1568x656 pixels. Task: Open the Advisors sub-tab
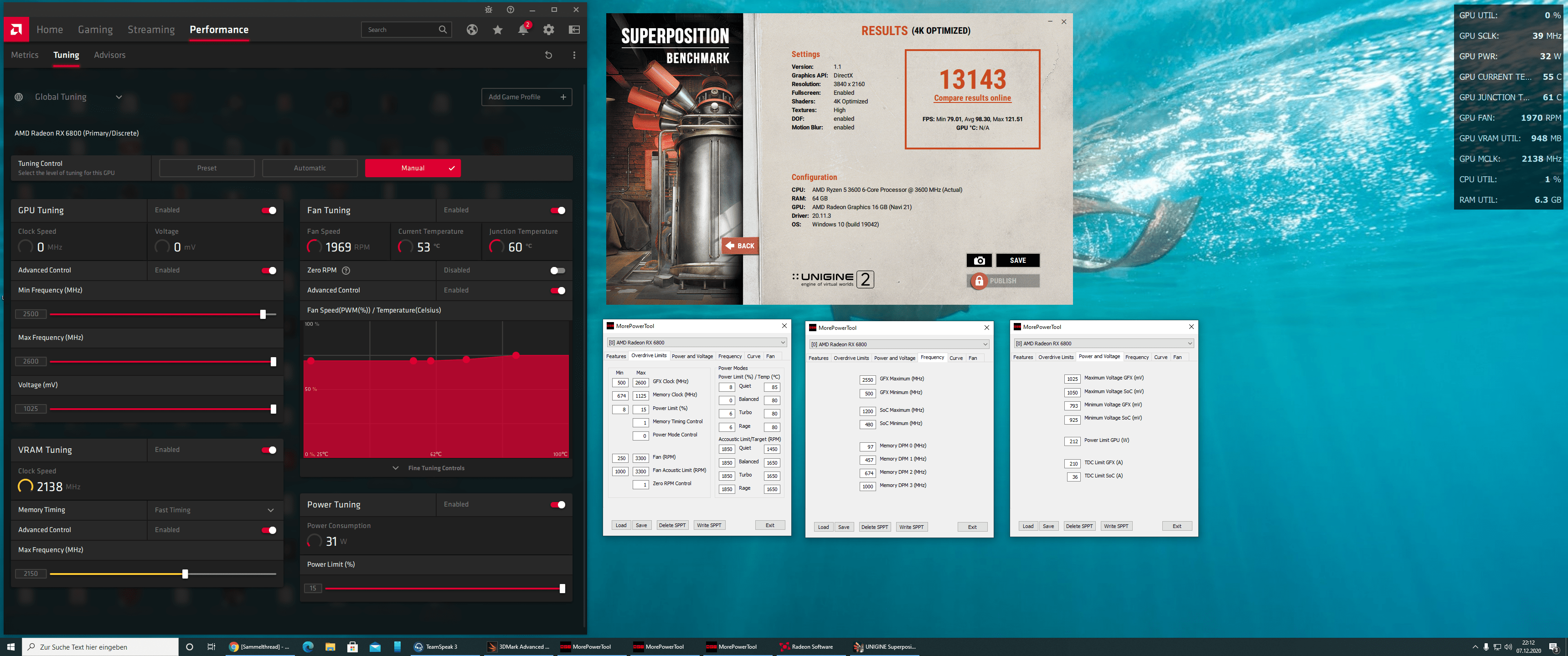(109, 55)
